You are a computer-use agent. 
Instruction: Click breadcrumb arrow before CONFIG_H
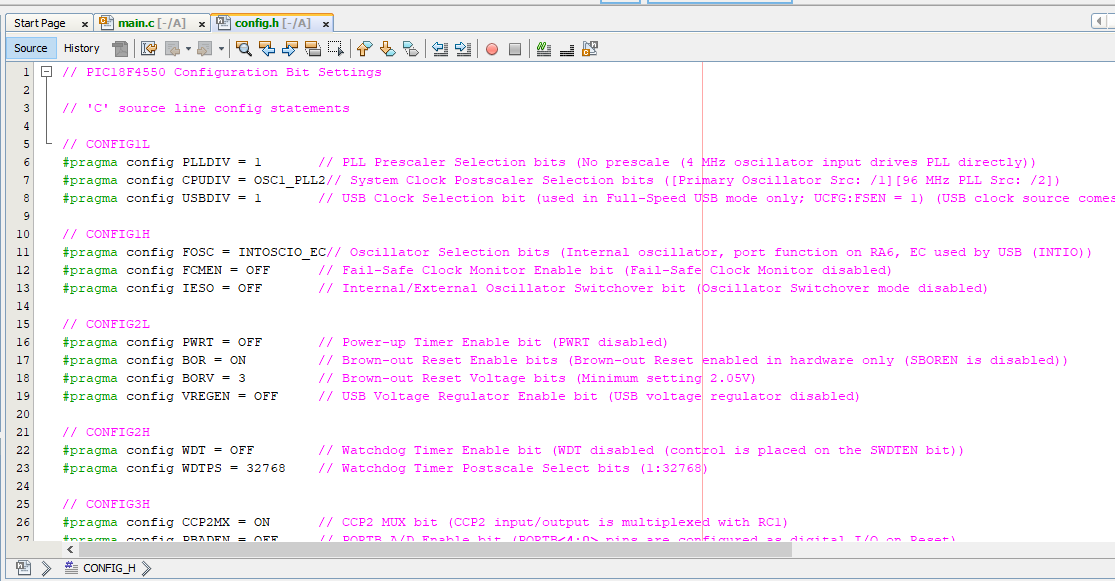click(46, 568)
